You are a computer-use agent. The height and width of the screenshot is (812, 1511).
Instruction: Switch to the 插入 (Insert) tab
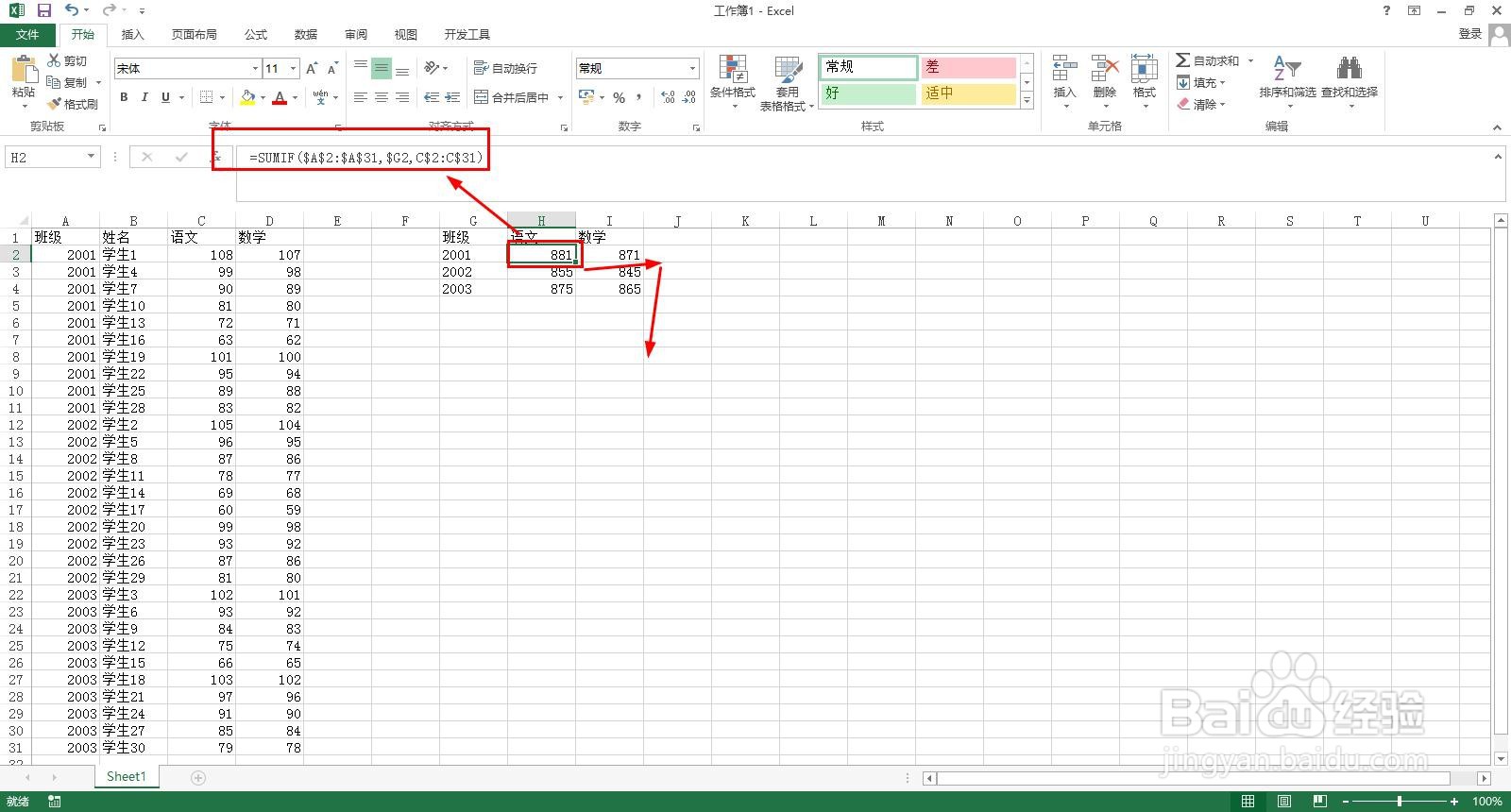pos(133,34)
